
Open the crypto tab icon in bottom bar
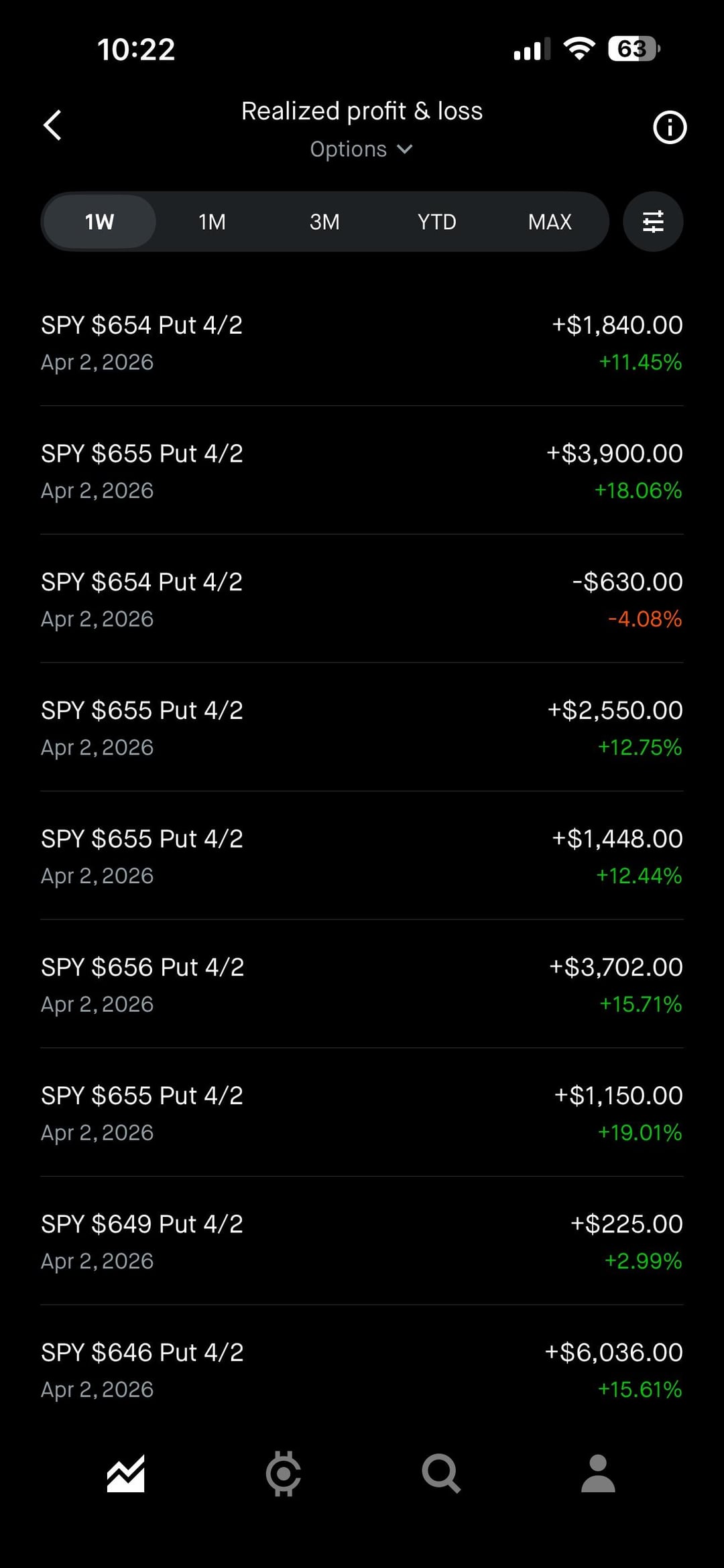283,1474
